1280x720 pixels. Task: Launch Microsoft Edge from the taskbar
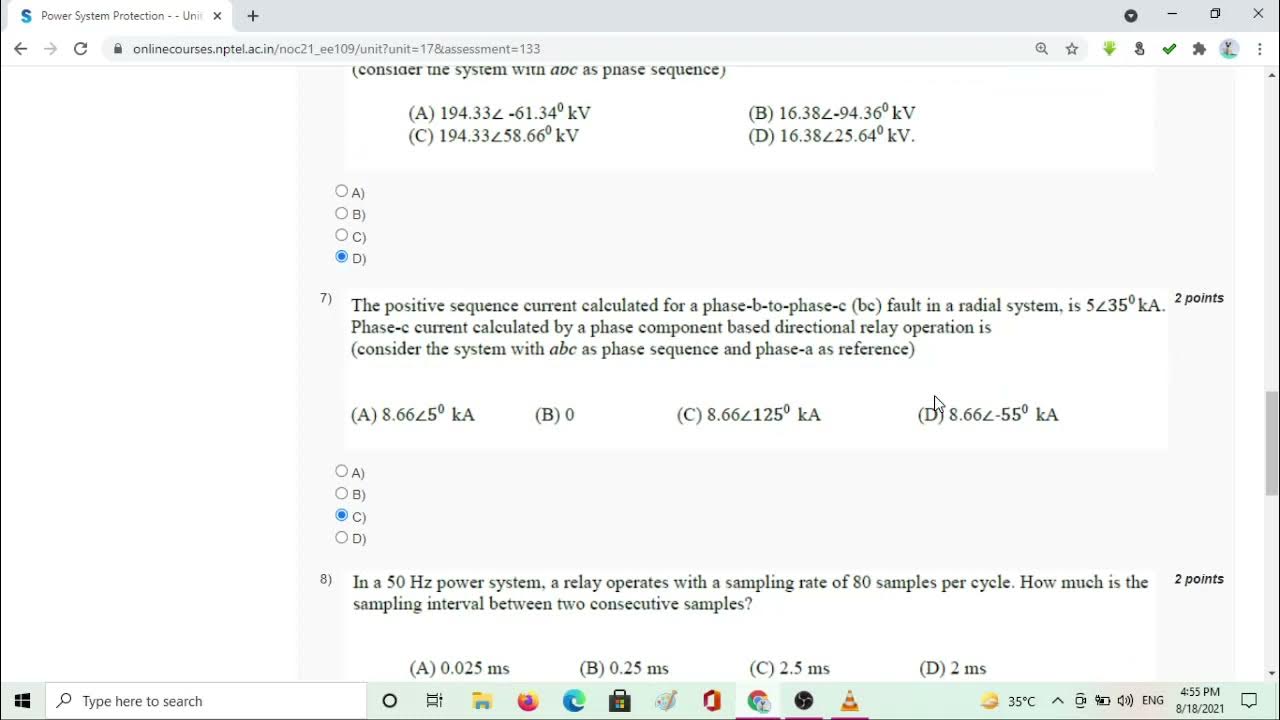(574, 701)
